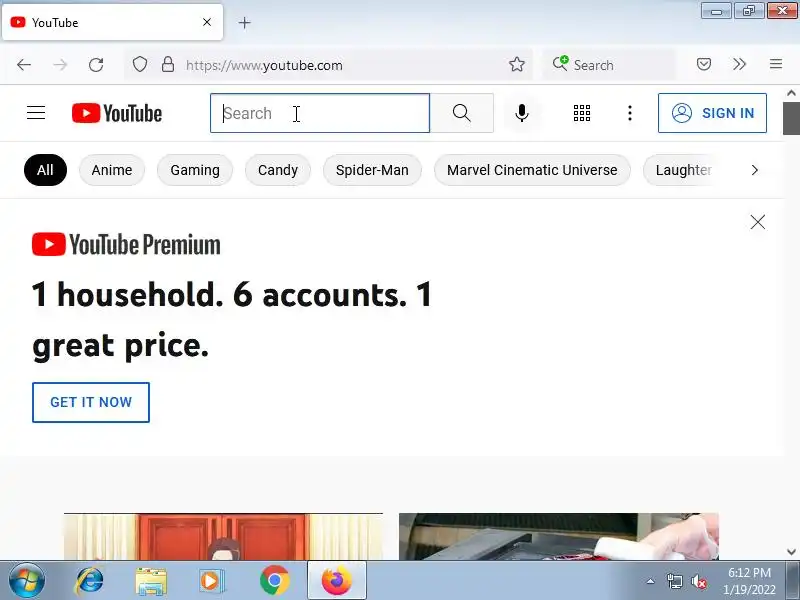Open the YouTube hamburger guide menu

(x=36, y=113)
